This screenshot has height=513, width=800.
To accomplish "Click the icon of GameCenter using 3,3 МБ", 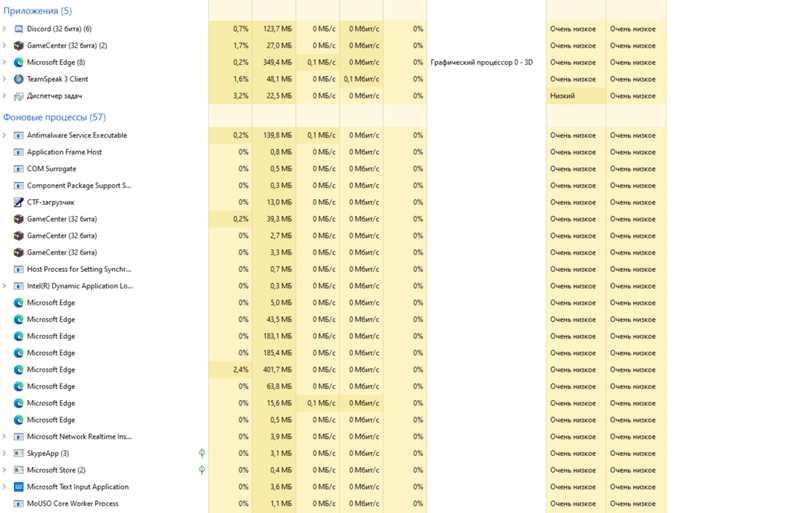I will 18,253.
